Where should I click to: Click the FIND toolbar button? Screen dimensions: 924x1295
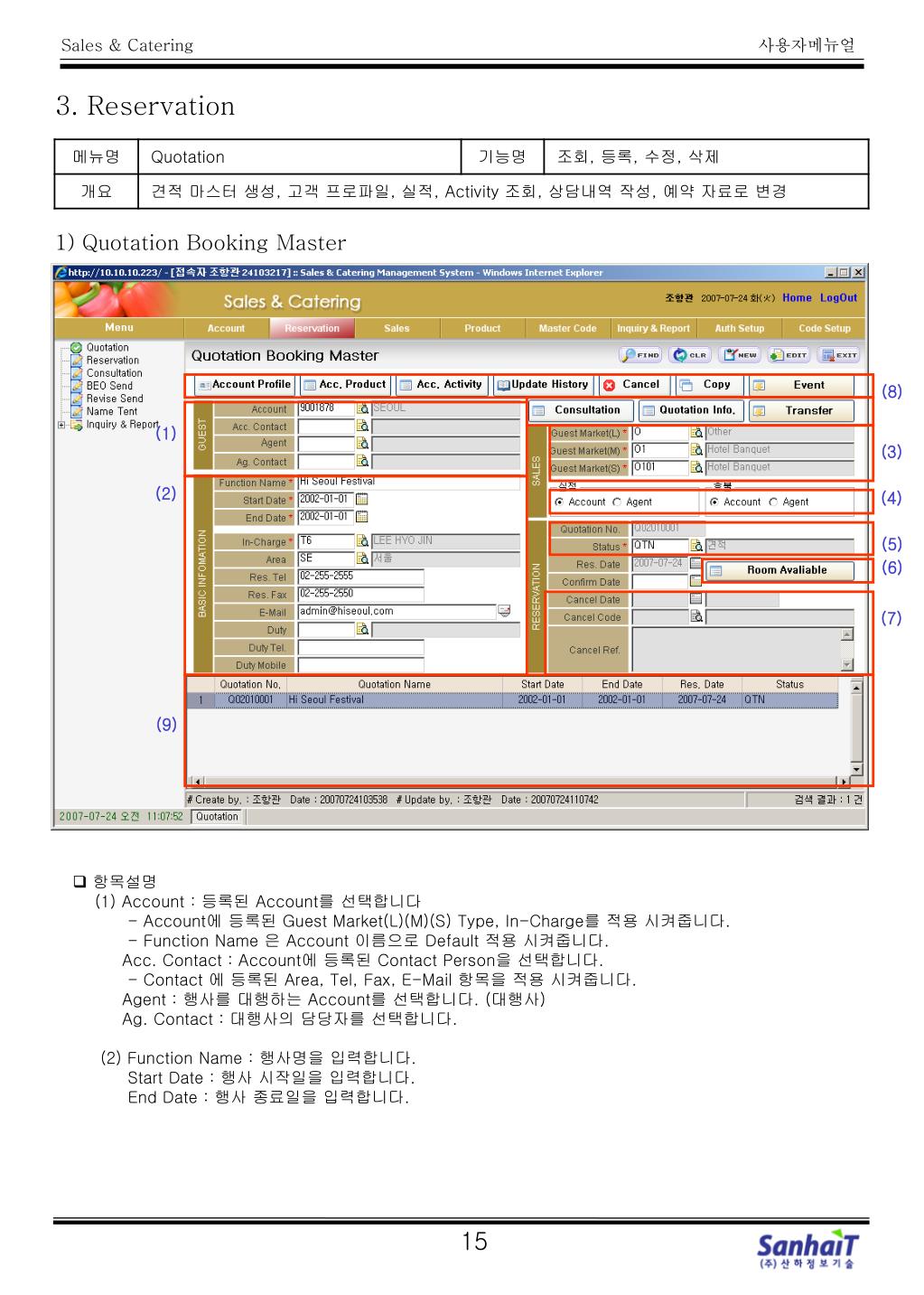[640, 355]
